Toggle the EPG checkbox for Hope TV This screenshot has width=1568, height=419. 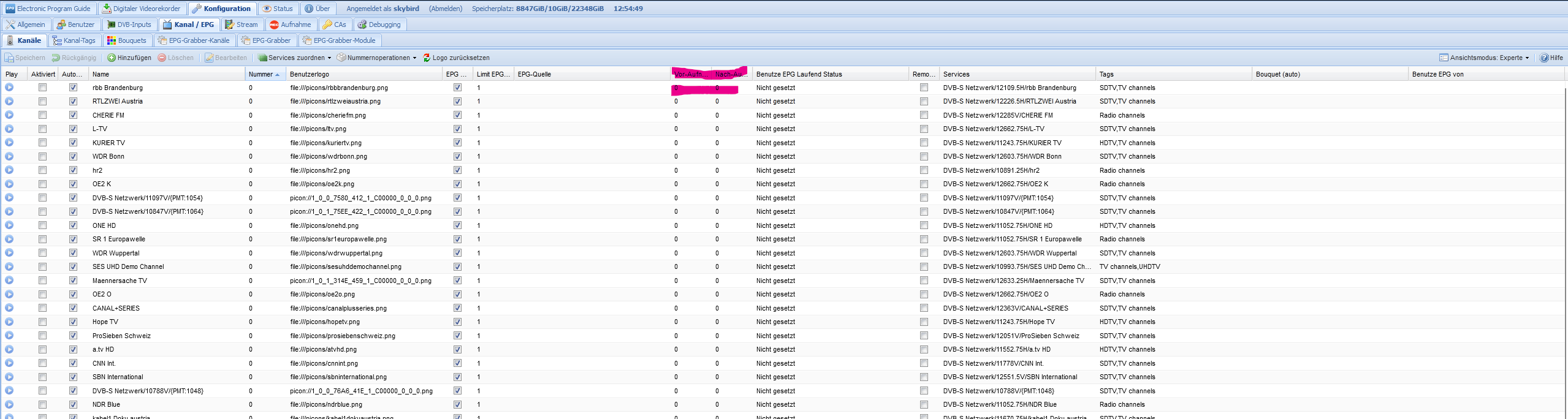pos(457,322)
